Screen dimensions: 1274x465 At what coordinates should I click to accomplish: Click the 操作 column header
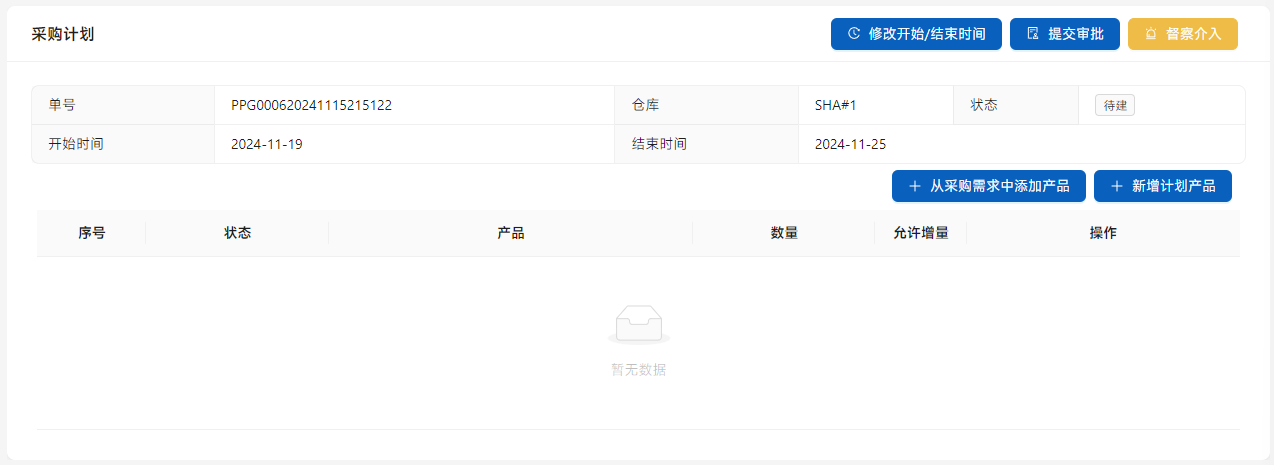1102,233
